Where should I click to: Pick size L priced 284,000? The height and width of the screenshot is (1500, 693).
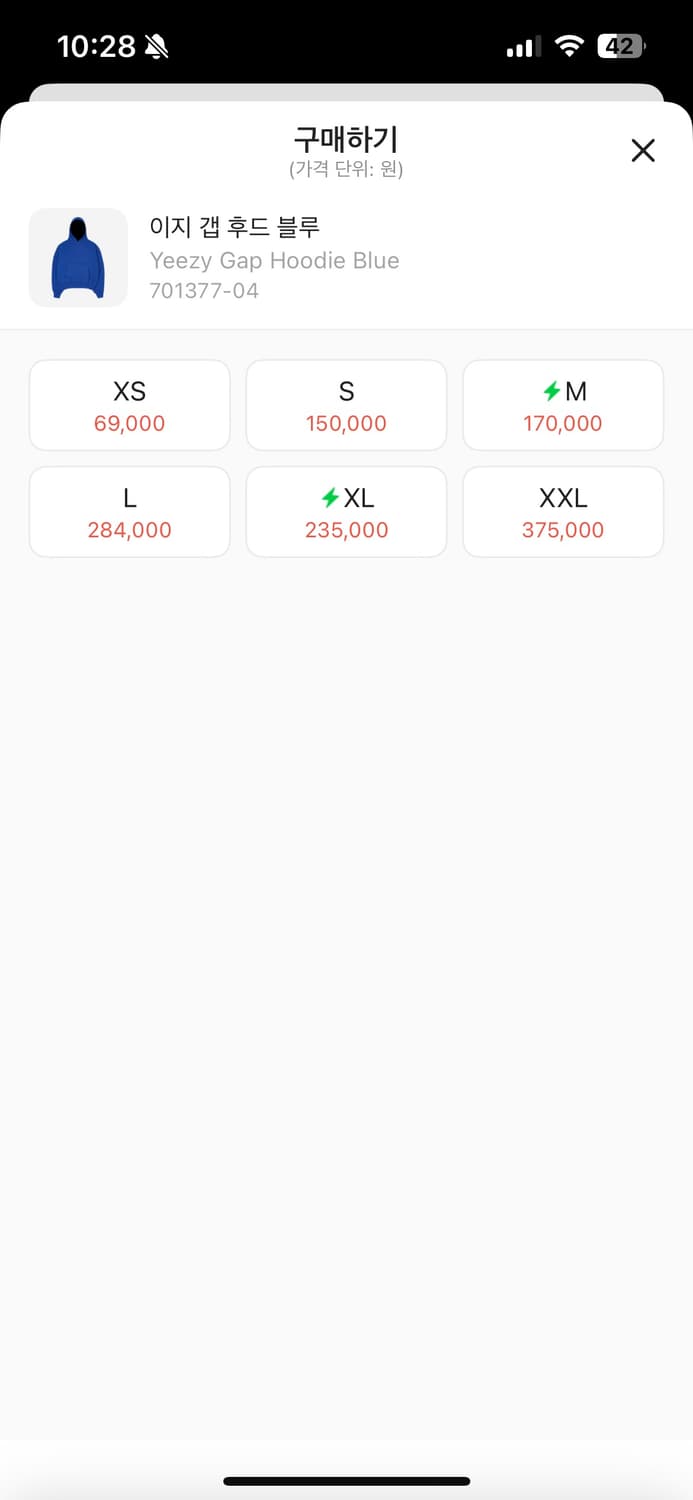(130, 512)
